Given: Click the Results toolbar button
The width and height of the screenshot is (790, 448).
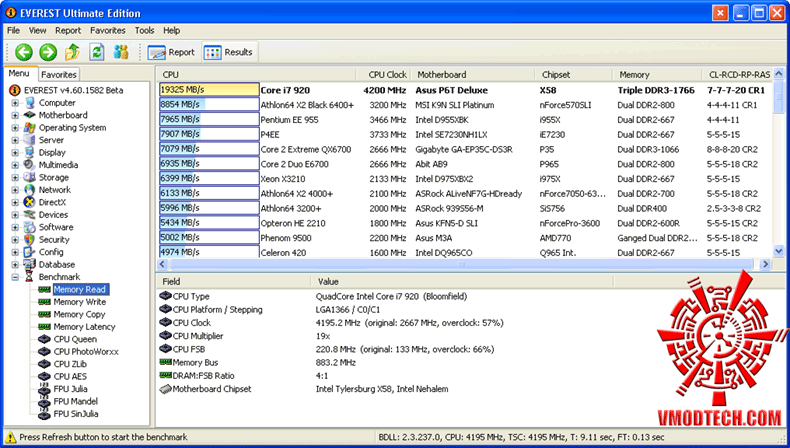Looking at the screenshot, I should [x=228, y=52].
